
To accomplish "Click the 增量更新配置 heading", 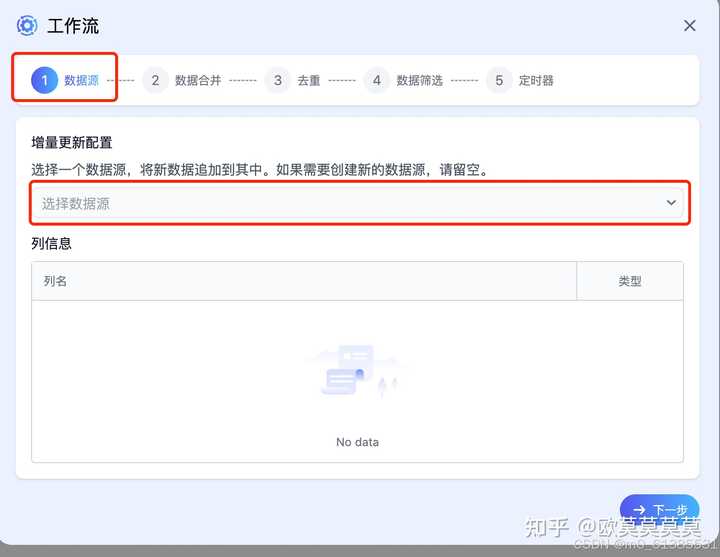I will 72,142.
